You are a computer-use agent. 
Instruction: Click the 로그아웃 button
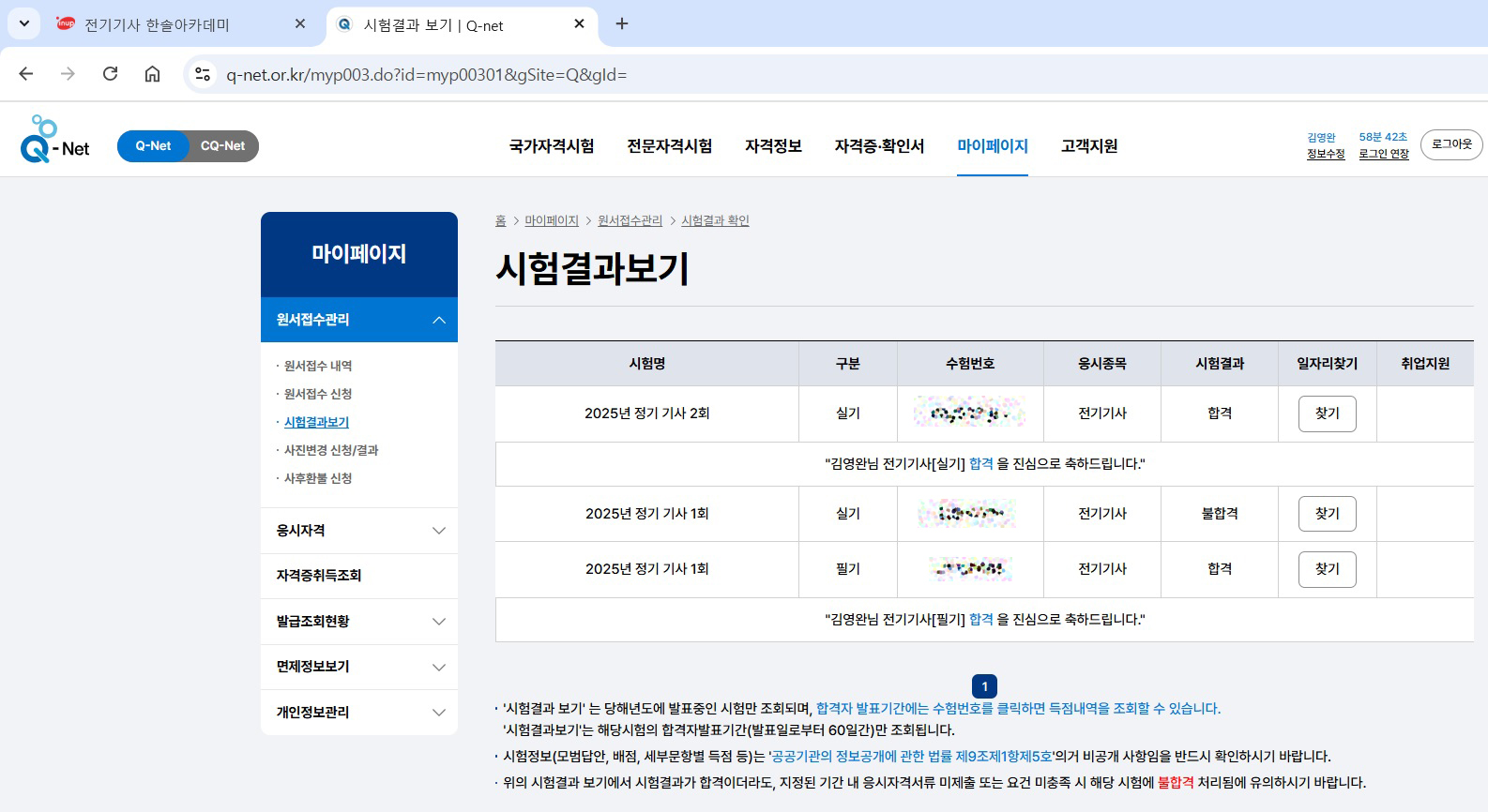point(1450,144)
